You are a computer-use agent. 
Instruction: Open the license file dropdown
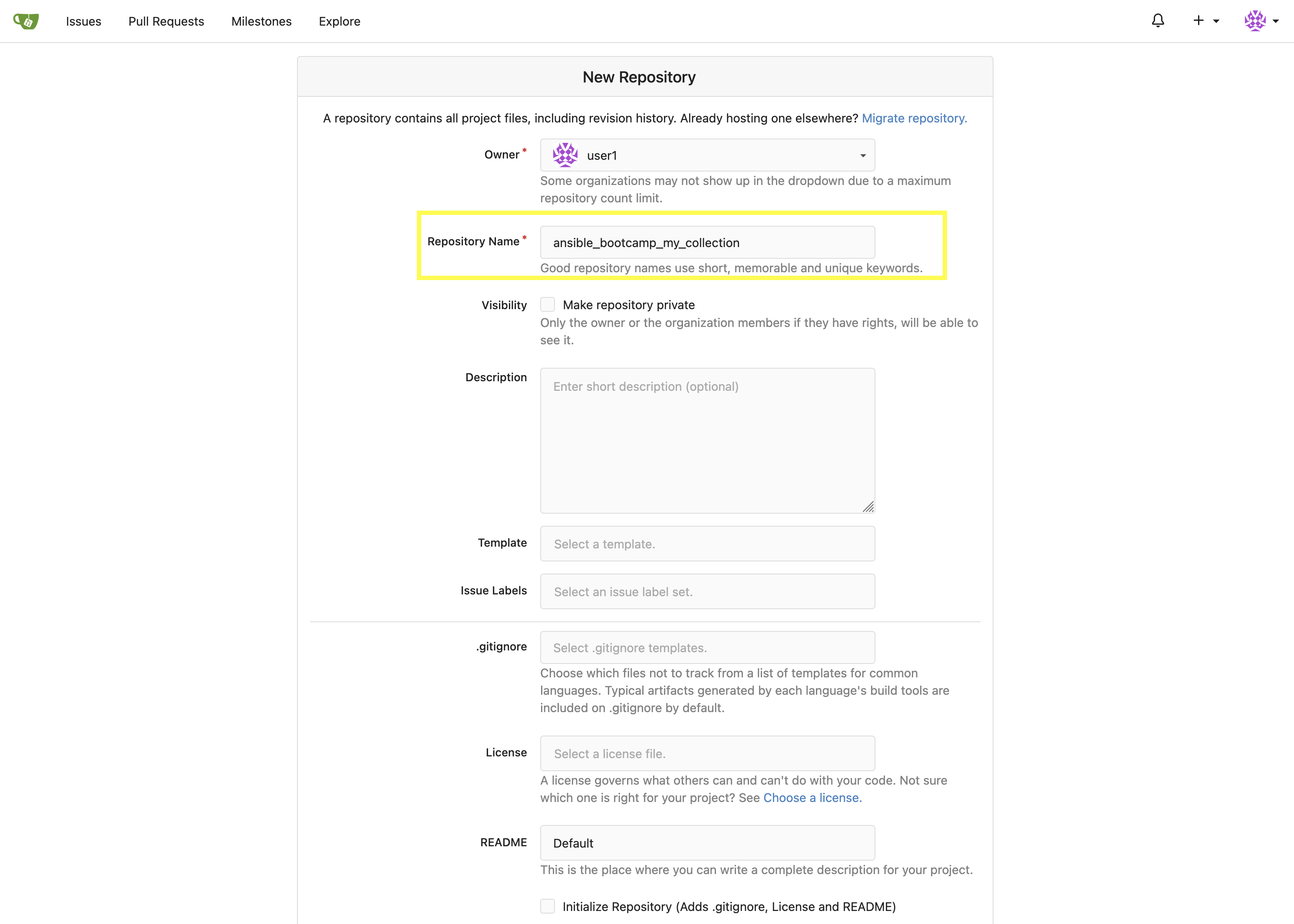click(707, 753)
